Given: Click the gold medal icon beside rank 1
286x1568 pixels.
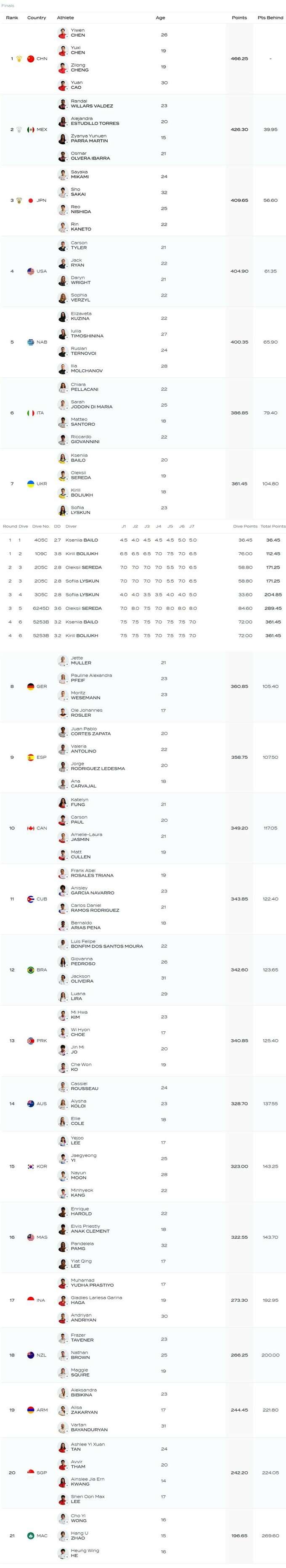Looking at the screenshot, I should tap(19, 59).
